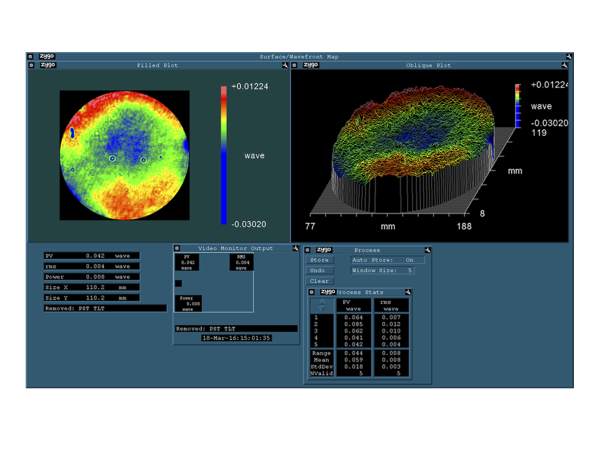Image resolution: width=600 pixels, height=450 pixels.
Task: Click window menu box of Process Stats
Action: tap(310, 291)
